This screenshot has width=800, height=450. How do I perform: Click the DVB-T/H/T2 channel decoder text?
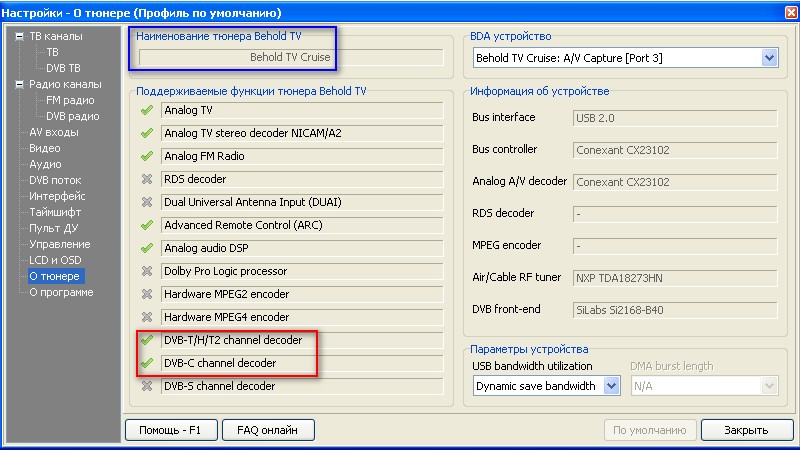click(x=233, y=340)
